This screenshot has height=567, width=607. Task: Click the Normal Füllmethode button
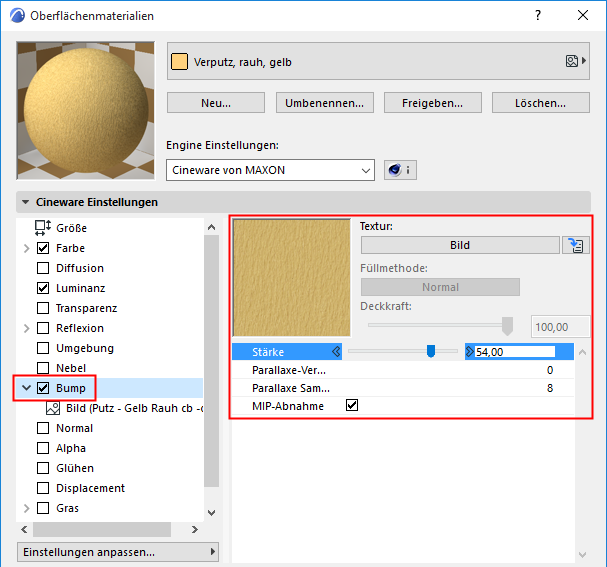pyautogui.click(x=440, y=287)
